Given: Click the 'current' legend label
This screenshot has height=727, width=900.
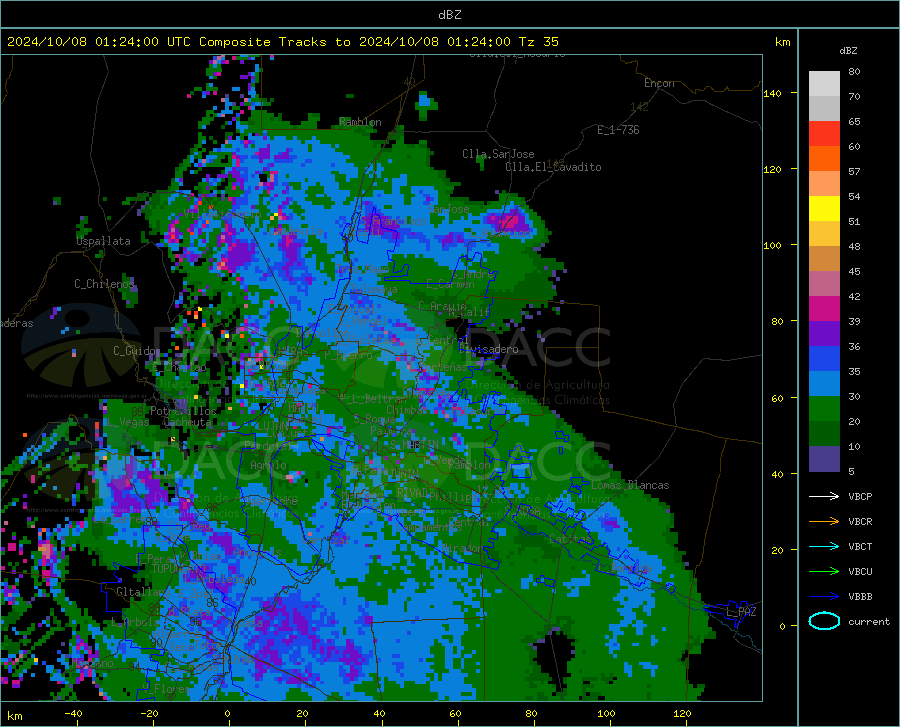Looking at the screenshot, I should (x=869, y=621).
